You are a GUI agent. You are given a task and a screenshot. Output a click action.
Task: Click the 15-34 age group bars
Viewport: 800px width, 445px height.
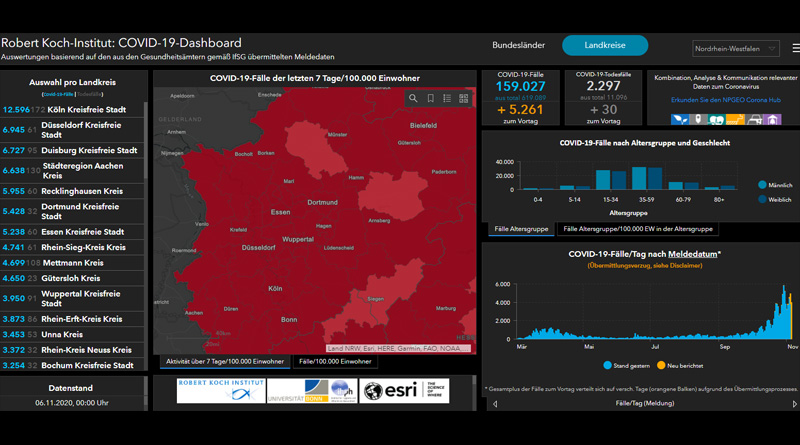pyautogui.click(x=611, y=180)
